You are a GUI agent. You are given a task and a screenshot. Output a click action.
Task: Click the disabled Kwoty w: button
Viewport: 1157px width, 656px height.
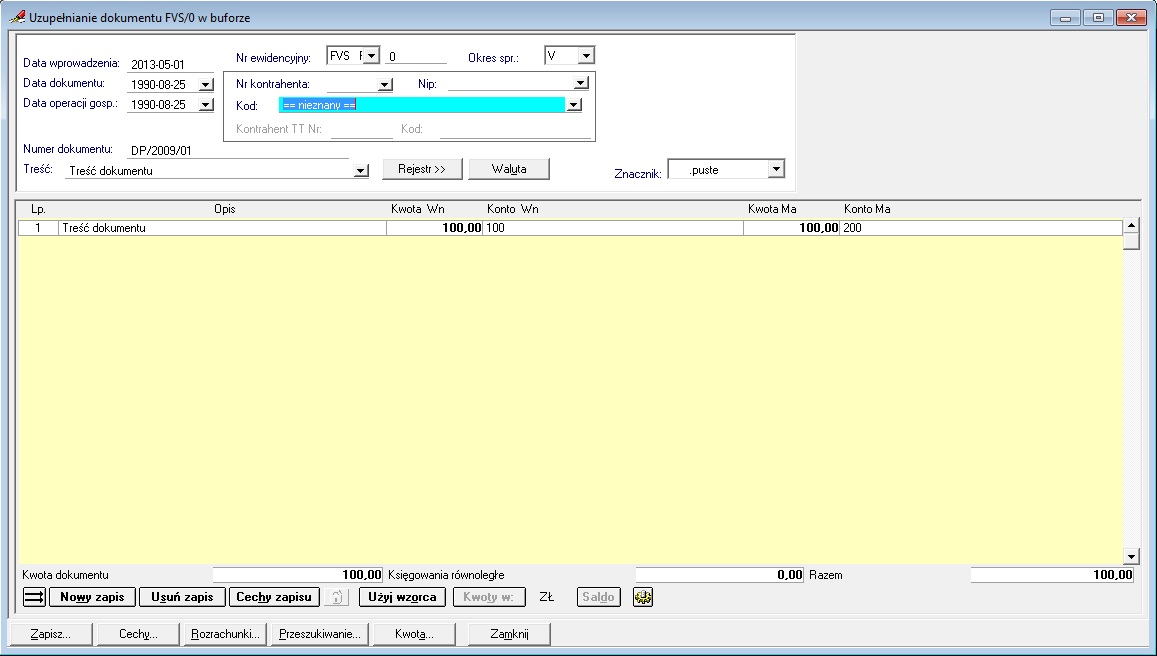pos(488,597)
